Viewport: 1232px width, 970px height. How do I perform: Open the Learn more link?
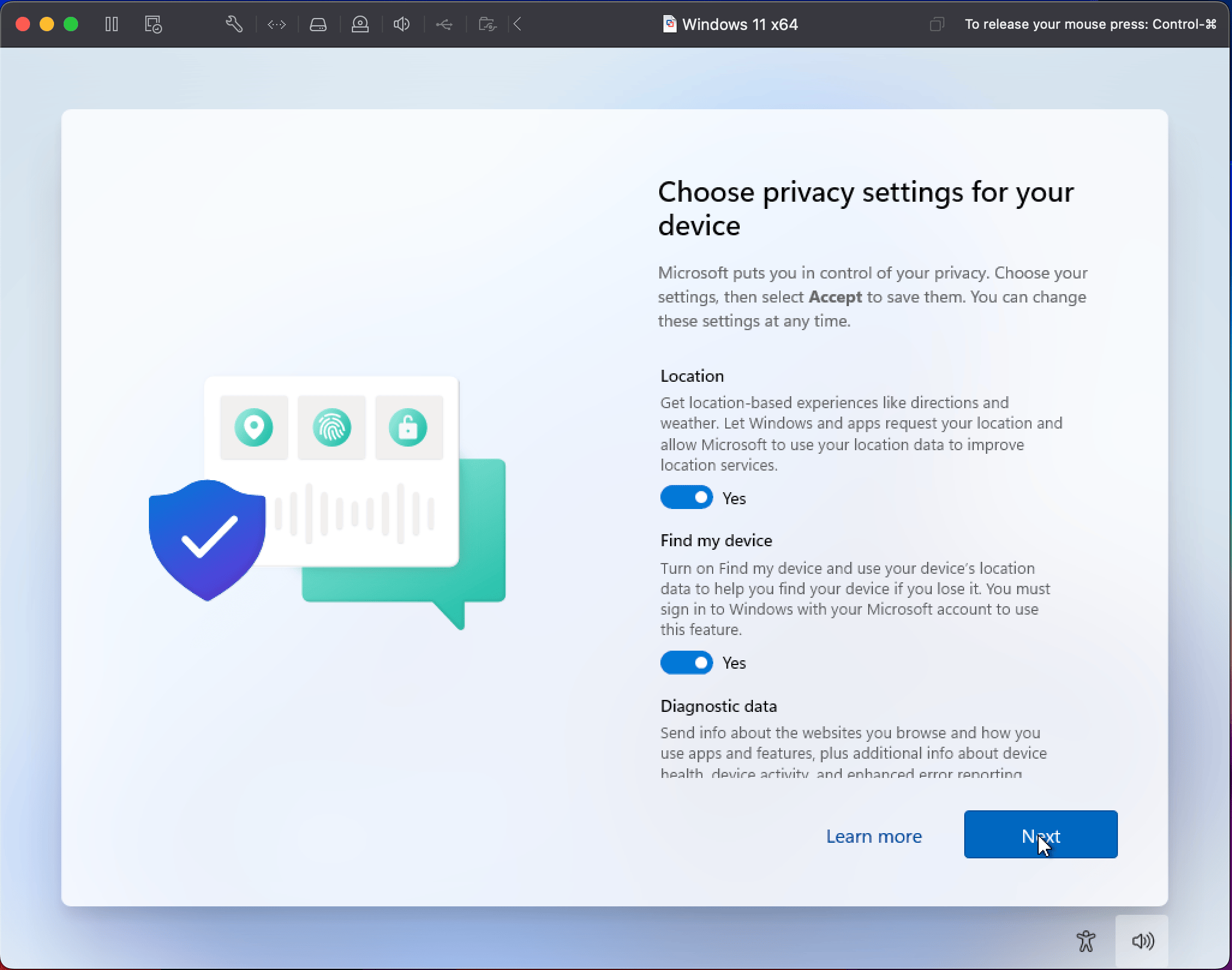874,836
